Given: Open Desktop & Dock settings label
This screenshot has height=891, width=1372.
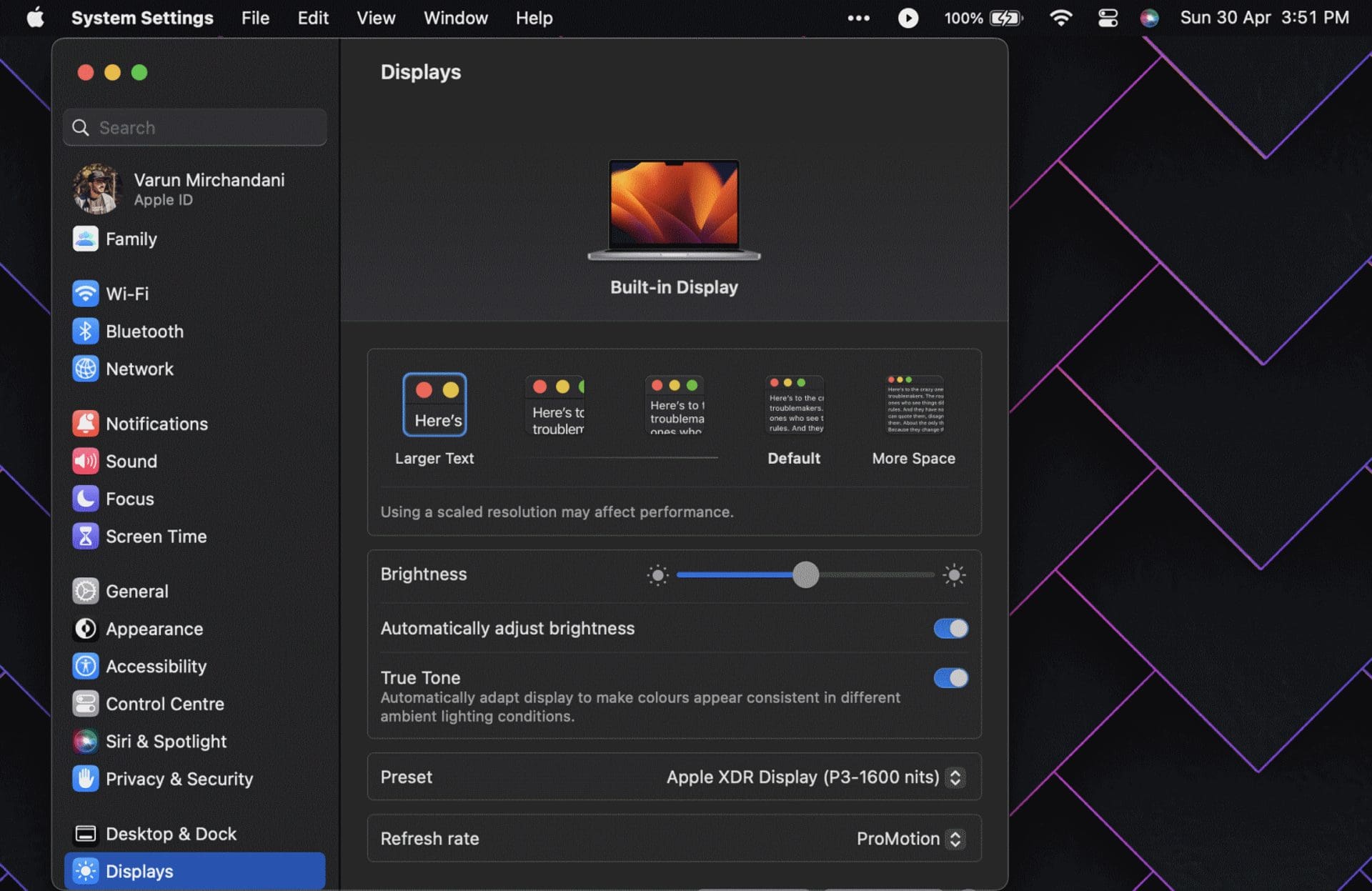Looking at the screenshot, I should (x=171, y=834).
